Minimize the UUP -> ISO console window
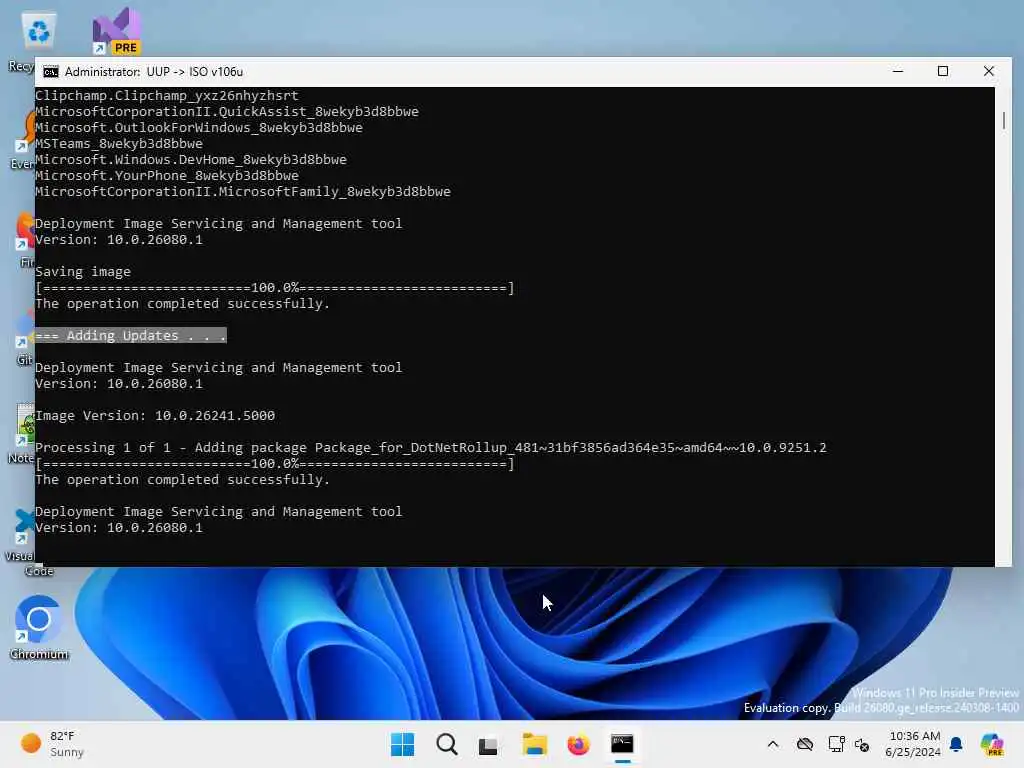 coord(898,71)
